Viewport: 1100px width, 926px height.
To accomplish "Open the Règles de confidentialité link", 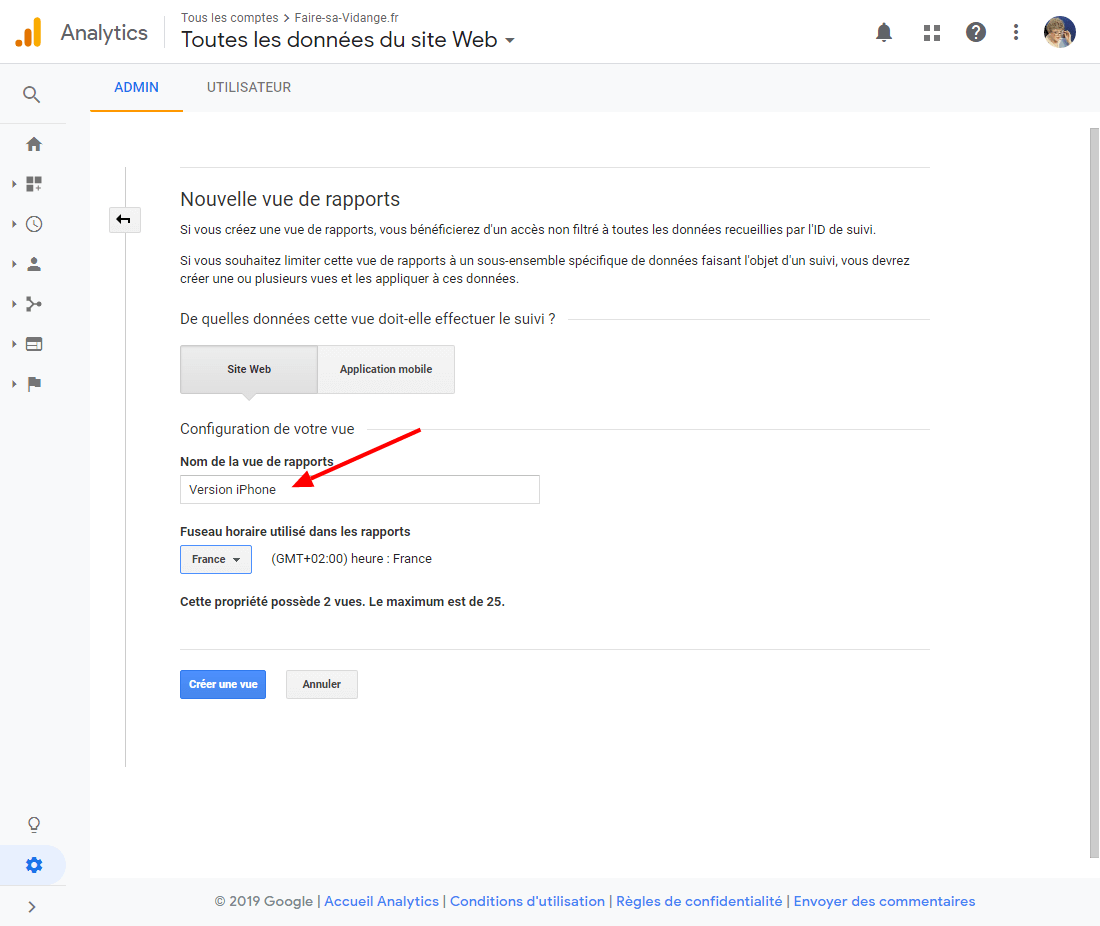I will (x=699, y=901).
